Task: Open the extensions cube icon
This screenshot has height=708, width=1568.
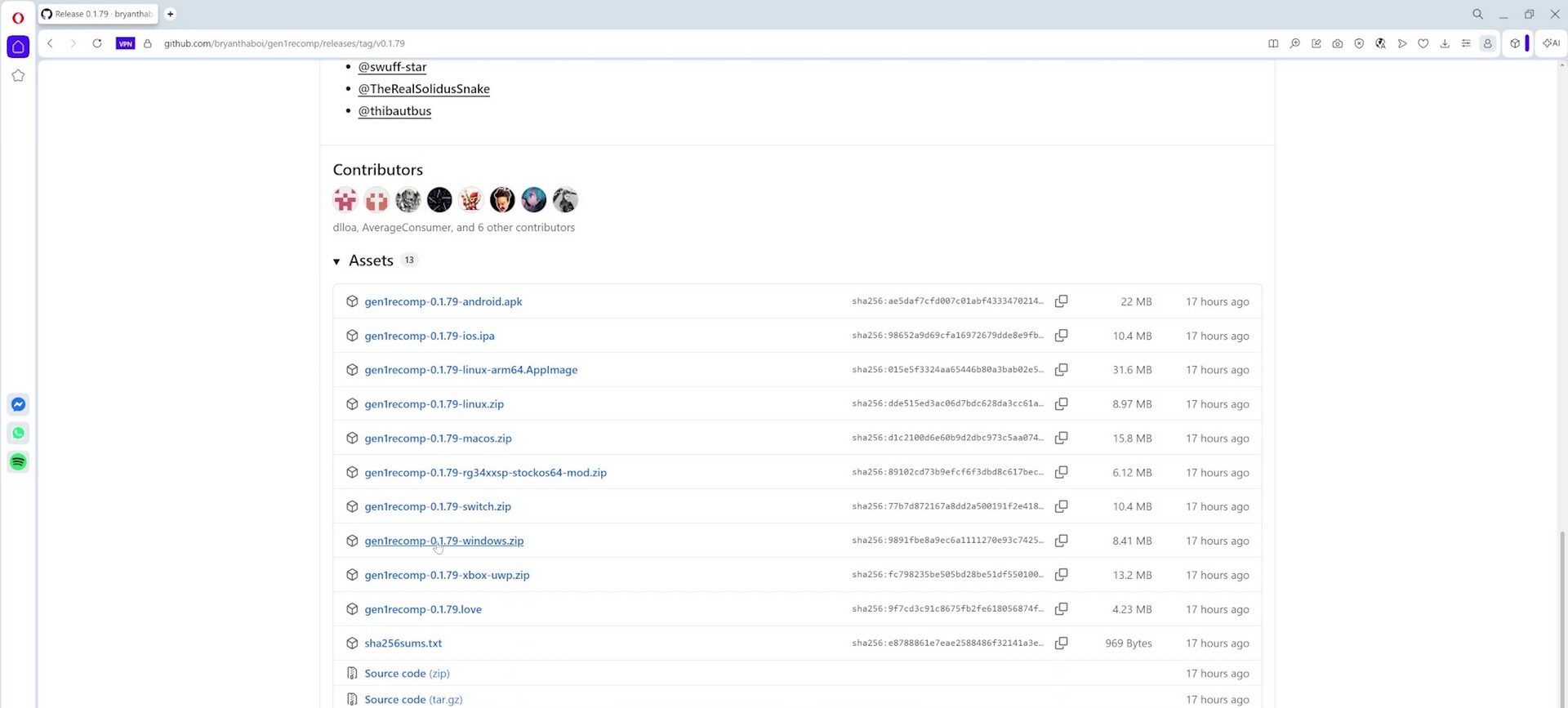Action: pyautogui.click(x=1515, y=43)
